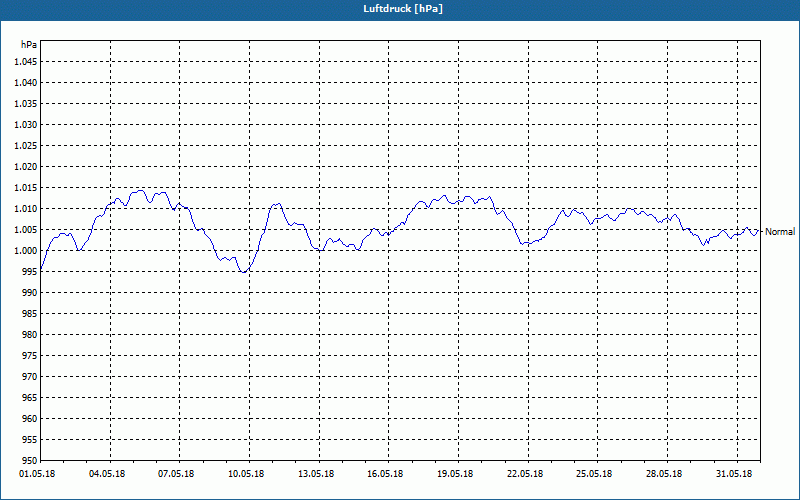The image size is (800, 500).
Task: Click the 01.05.18 date label
Action: (37, 474)
